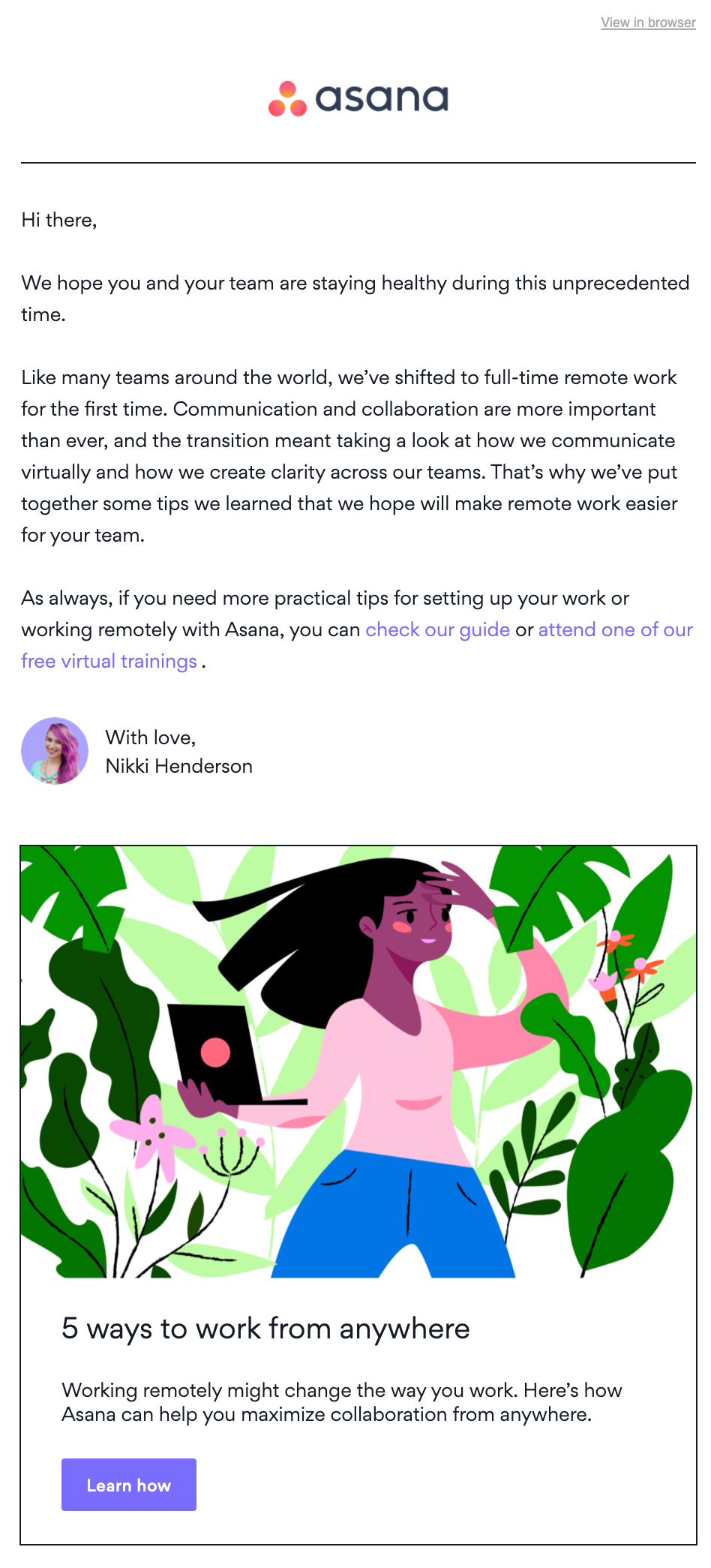Click the "Hi there," greeting text

59,220
